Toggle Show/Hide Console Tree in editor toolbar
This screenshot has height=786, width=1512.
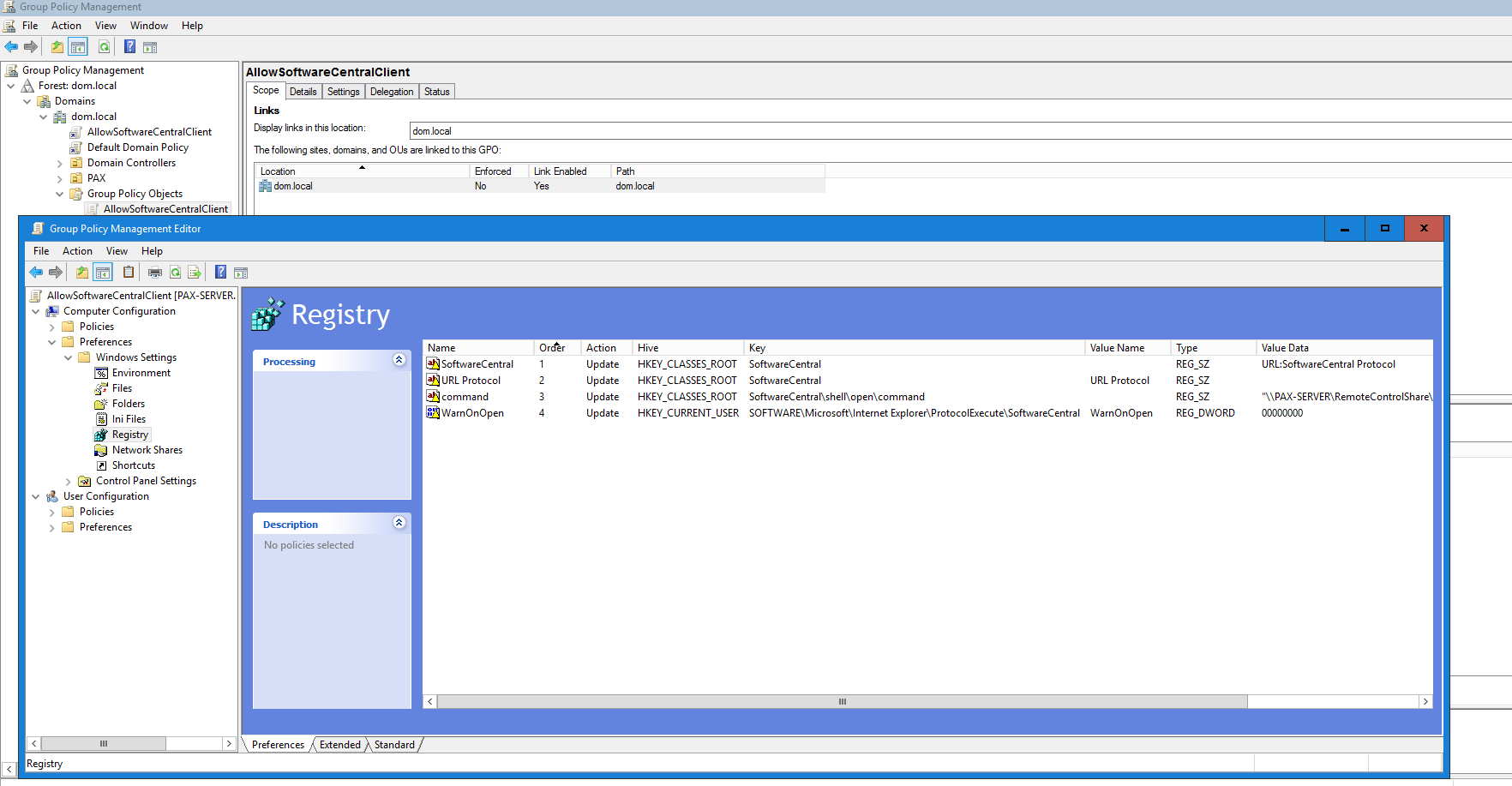103,273
